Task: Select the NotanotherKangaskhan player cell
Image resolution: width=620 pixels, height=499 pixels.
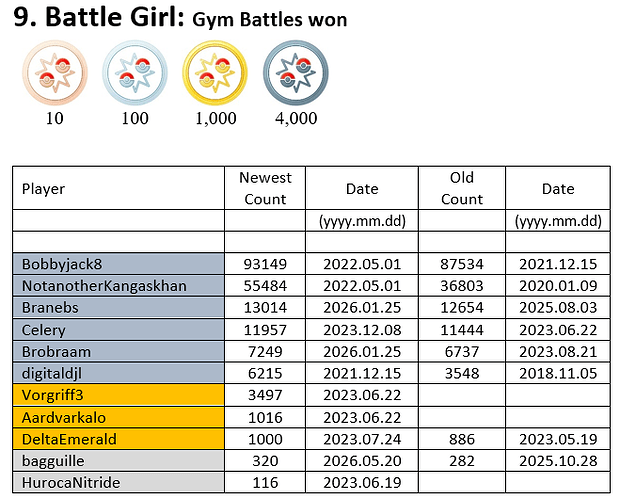Action: pyautogui.click(x=119, y=286)
